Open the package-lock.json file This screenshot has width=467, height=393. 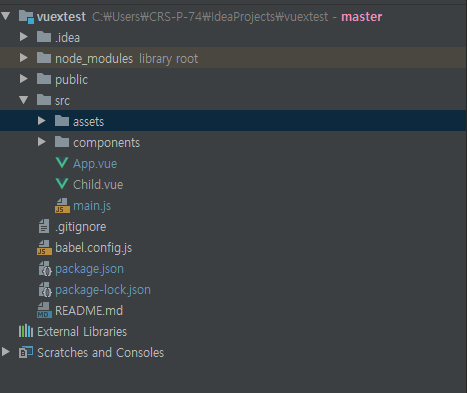pos(103,290)
